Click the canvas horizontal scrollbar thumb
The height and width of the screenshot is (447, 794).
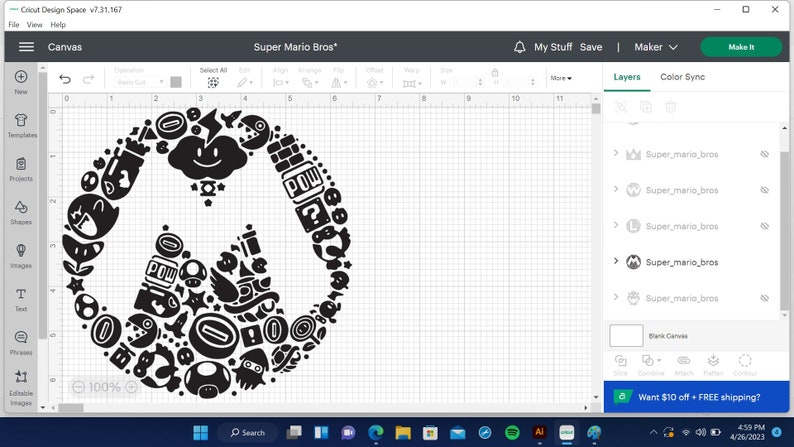pyautogui.click(x=71, y=408)
